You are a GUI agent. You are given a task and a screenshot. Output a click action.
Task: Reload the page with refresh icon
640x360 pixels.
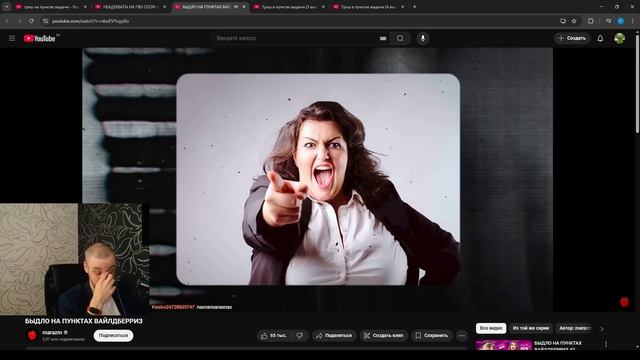(31, 21)
